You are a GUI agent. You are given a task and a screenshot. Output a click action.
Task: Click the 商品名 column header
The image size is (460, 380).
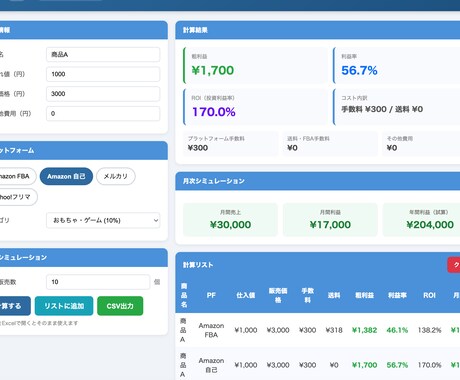click(x=184, y=295)
